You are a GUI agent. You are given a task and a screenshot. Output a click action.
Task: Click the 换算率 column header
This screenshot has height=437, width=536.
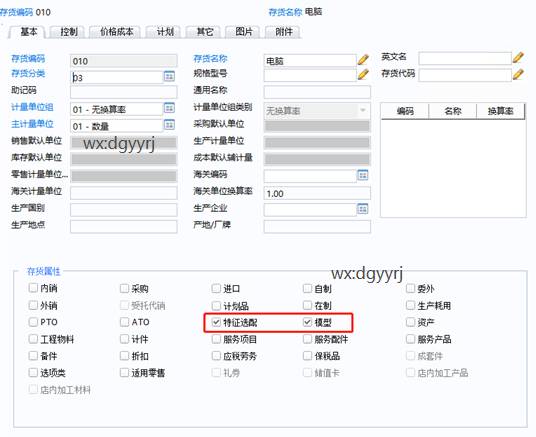[x=500, y=111]
